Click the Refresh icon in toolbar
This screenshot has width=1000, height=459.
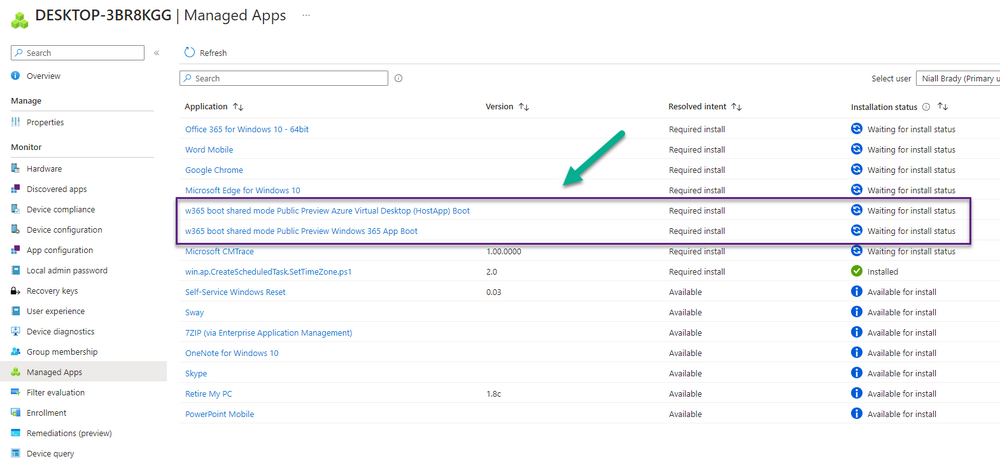pos(189,52)
